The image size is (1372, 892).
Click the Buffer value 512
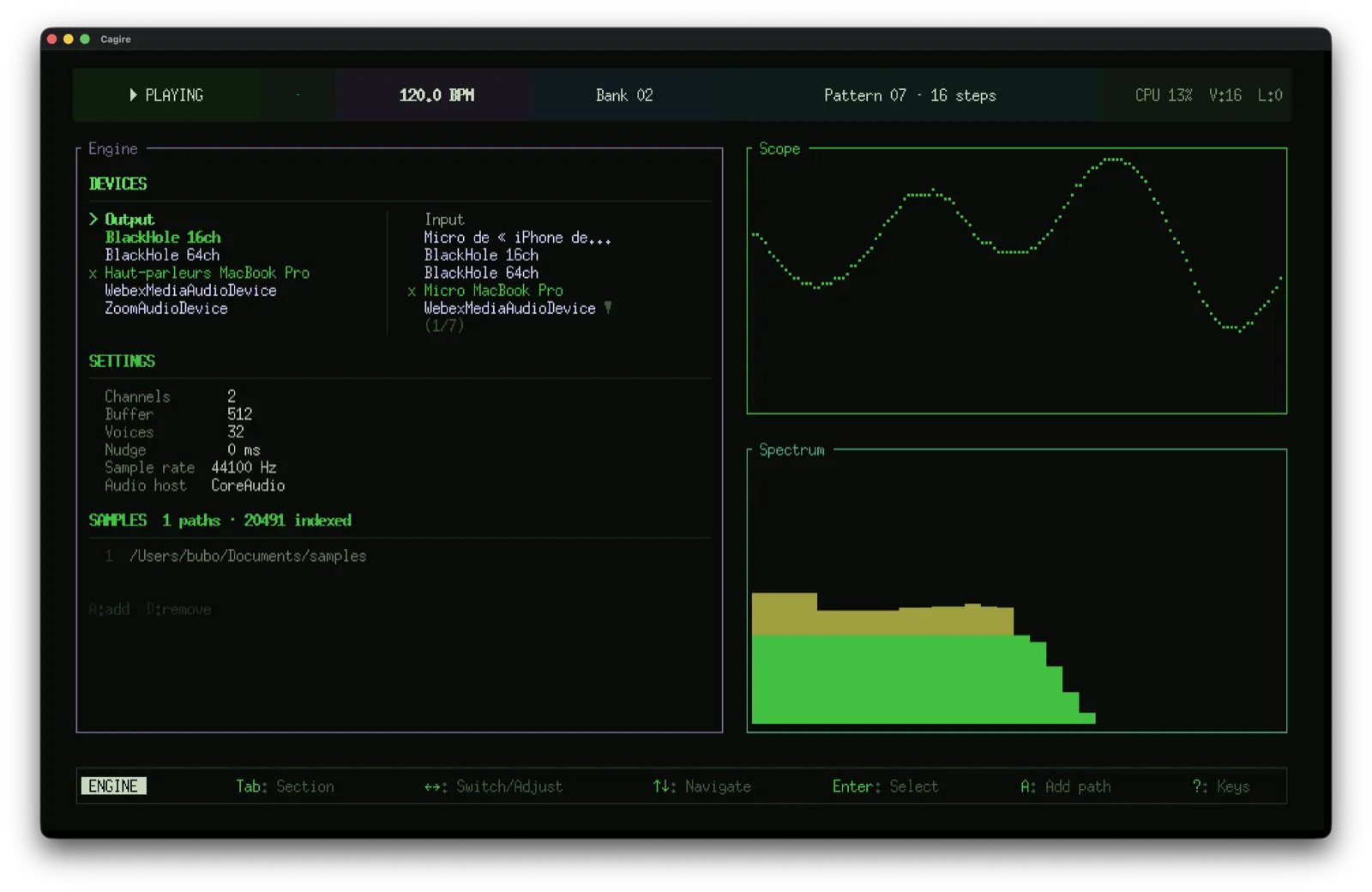pos(239,414)
